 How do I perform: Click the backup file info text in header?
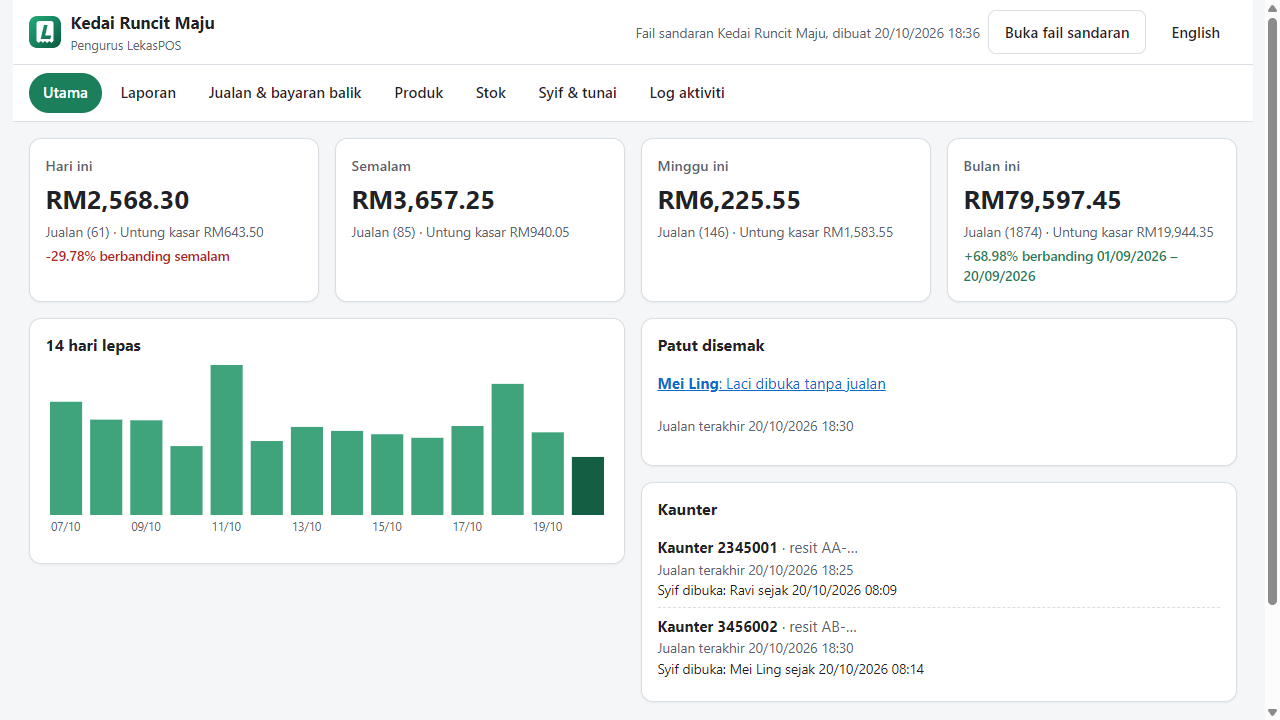point(808,33)
